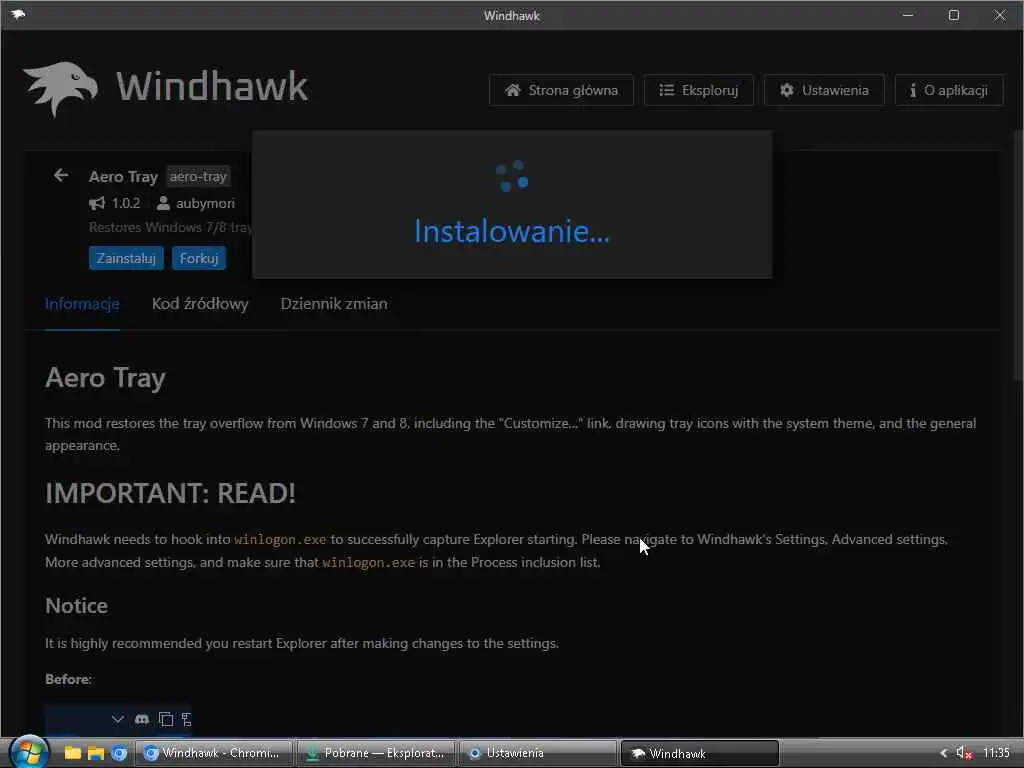This screenshot has height=768, width=1024.
Task: Click the IMPORTANT: READ! heading
Action: pyautogui.click(x=170, y=493)
